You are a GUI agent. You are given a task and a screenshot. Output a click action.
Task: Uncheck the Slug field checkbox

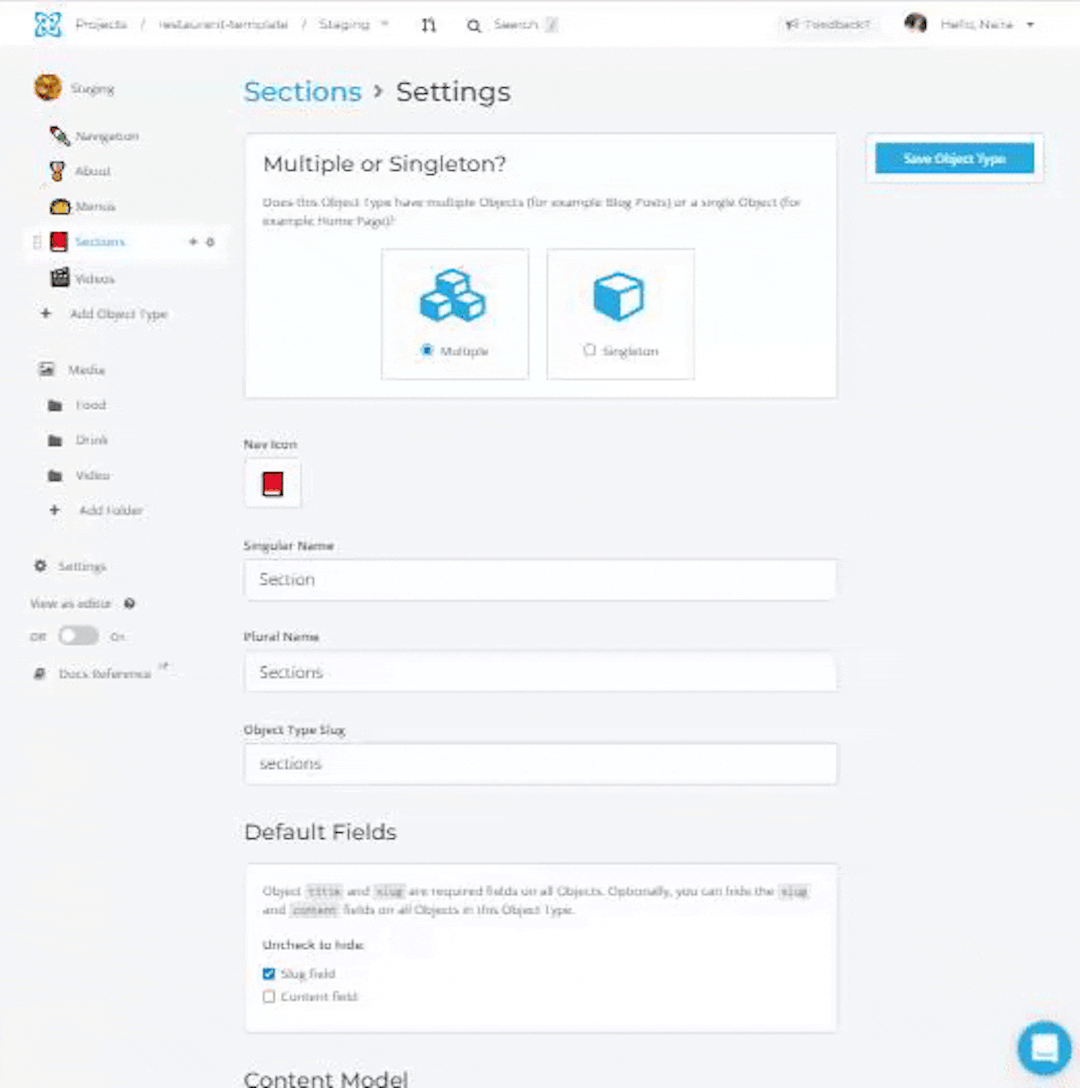pyautogui.click(x=269, y=974)
